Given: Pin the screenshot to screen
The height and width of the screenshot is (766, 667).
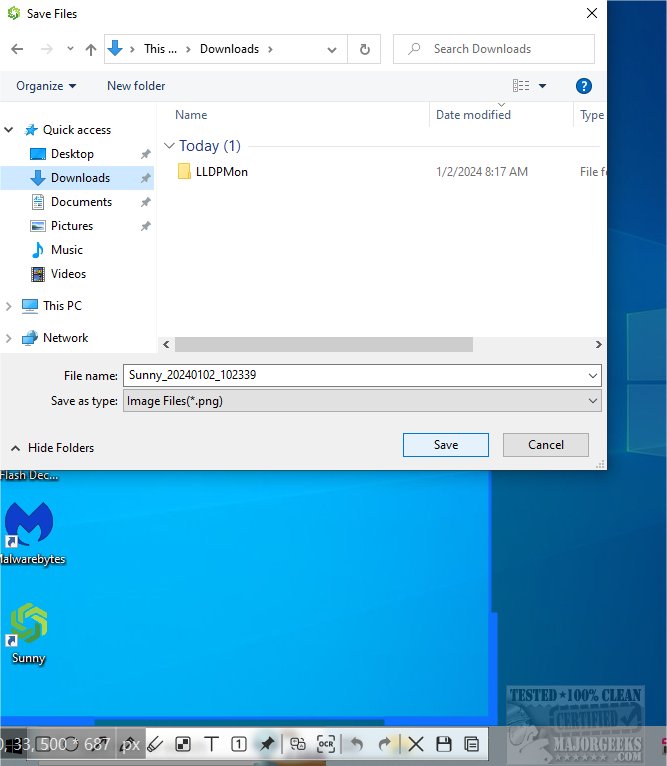Looking at the screenshot, I should click(x=267, y=745).
